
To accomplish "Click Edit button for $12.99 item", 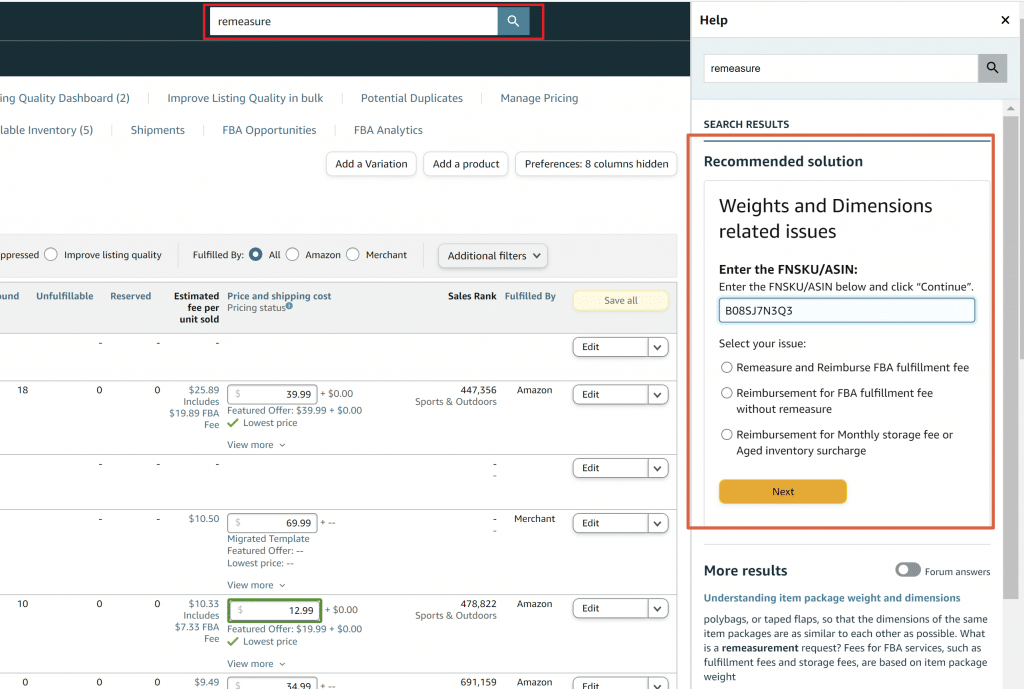I will click(x=611, y=609).
